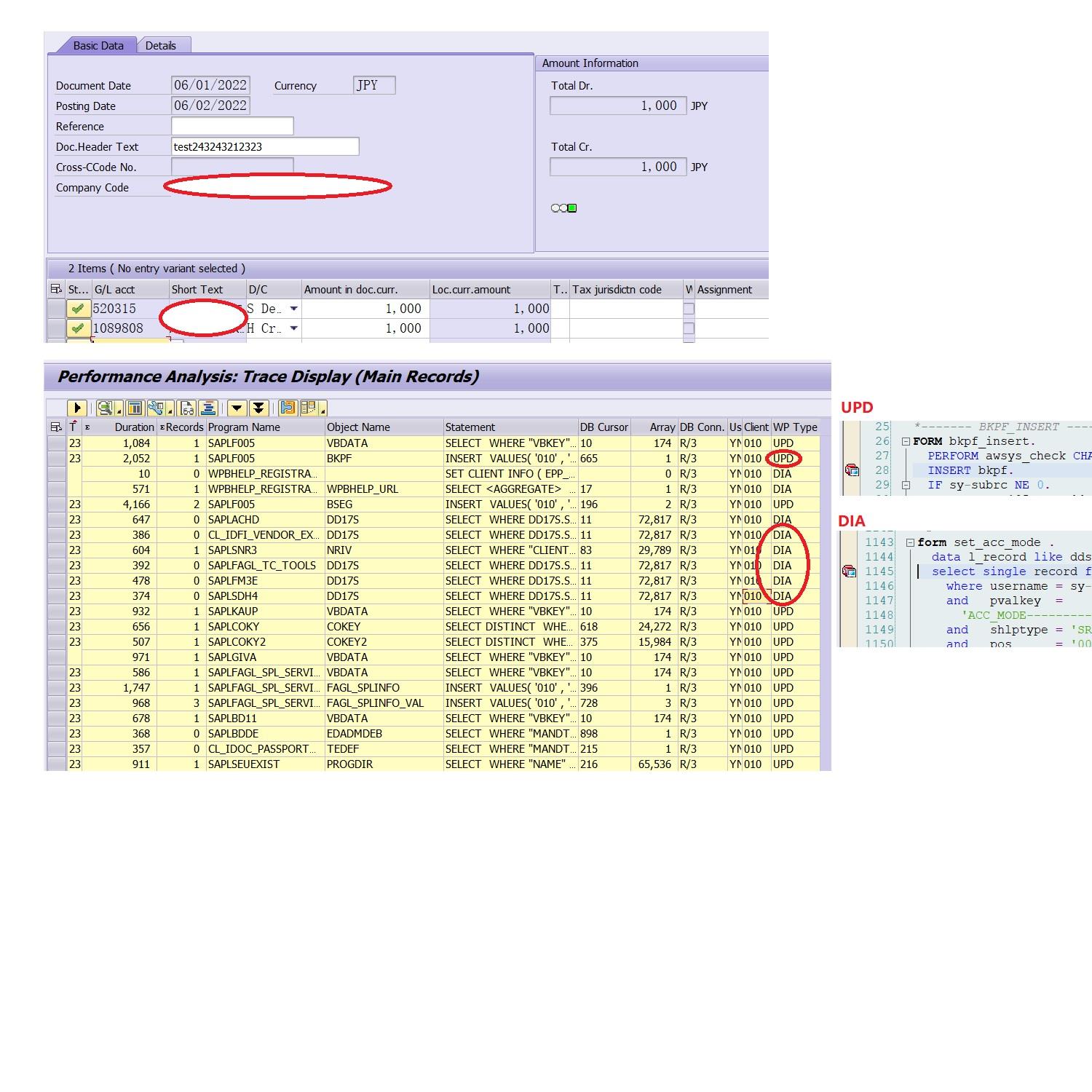This screenshot has height=1092, width=1092.
Task: Click the T sort indicator column header
Action: 74,427
